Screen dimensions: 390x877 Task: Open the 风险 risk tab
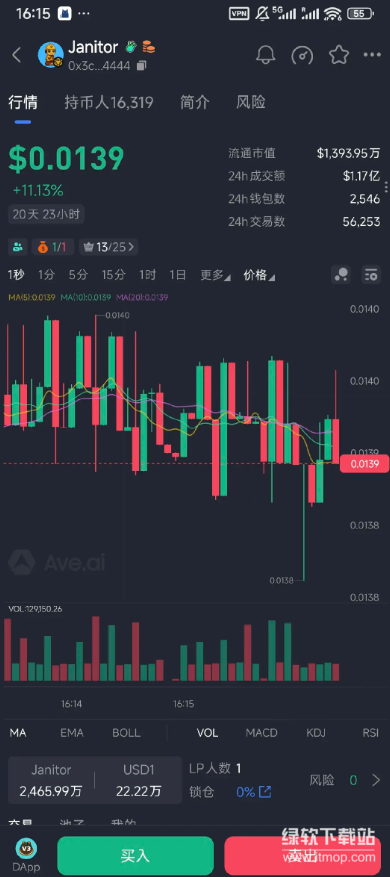click(x=251, y=102)
